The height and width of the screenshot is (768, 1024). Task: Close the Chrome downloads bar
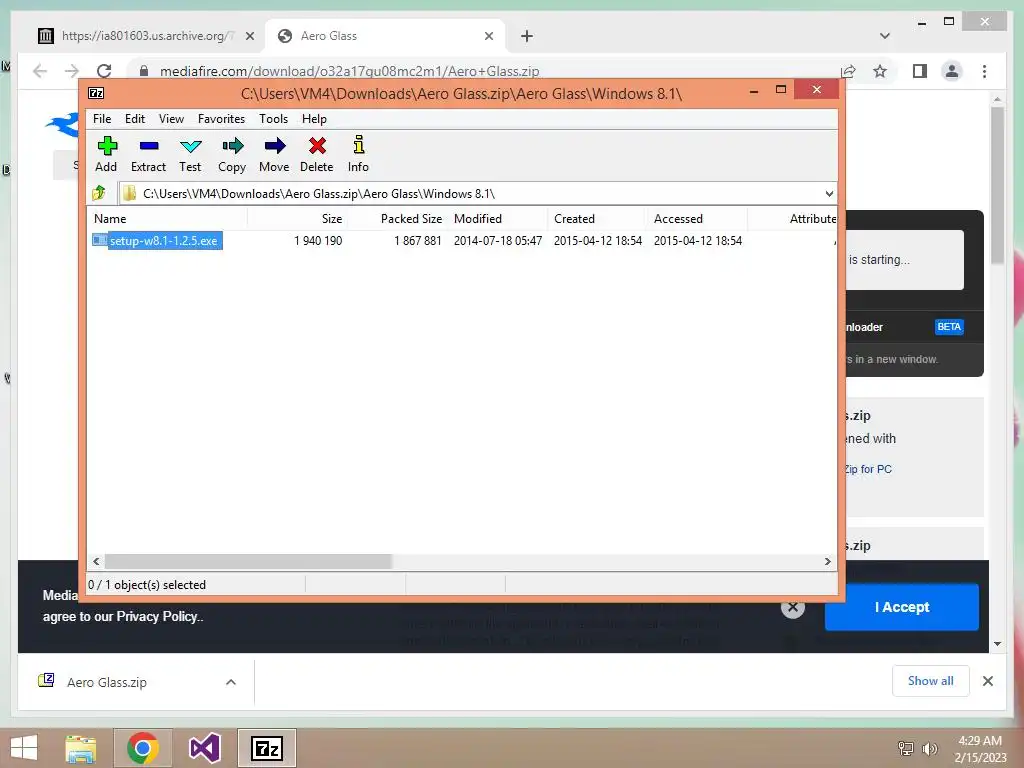(987, 681)
